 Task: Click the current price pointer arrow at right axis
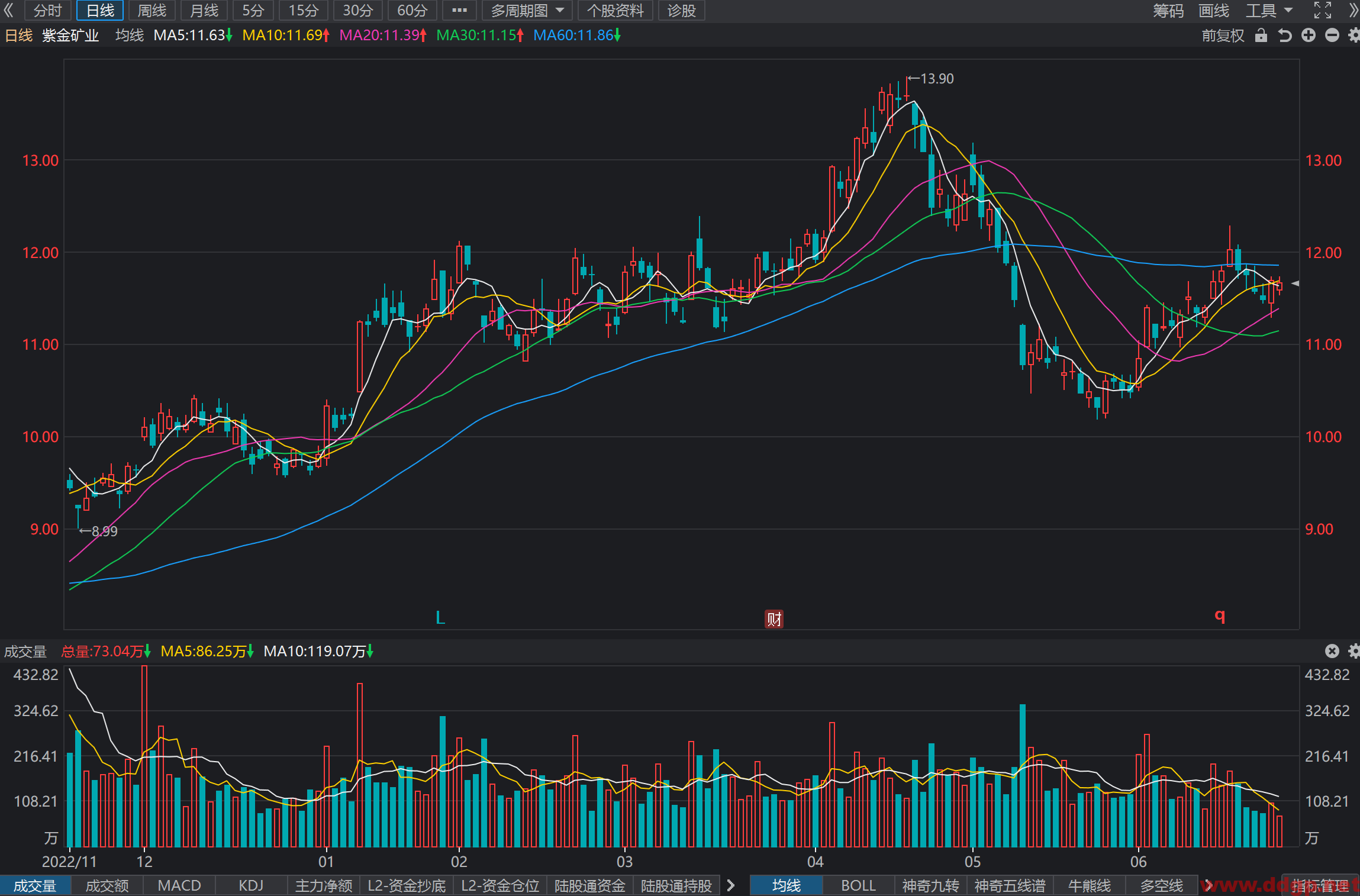[x=1295, y=283]
